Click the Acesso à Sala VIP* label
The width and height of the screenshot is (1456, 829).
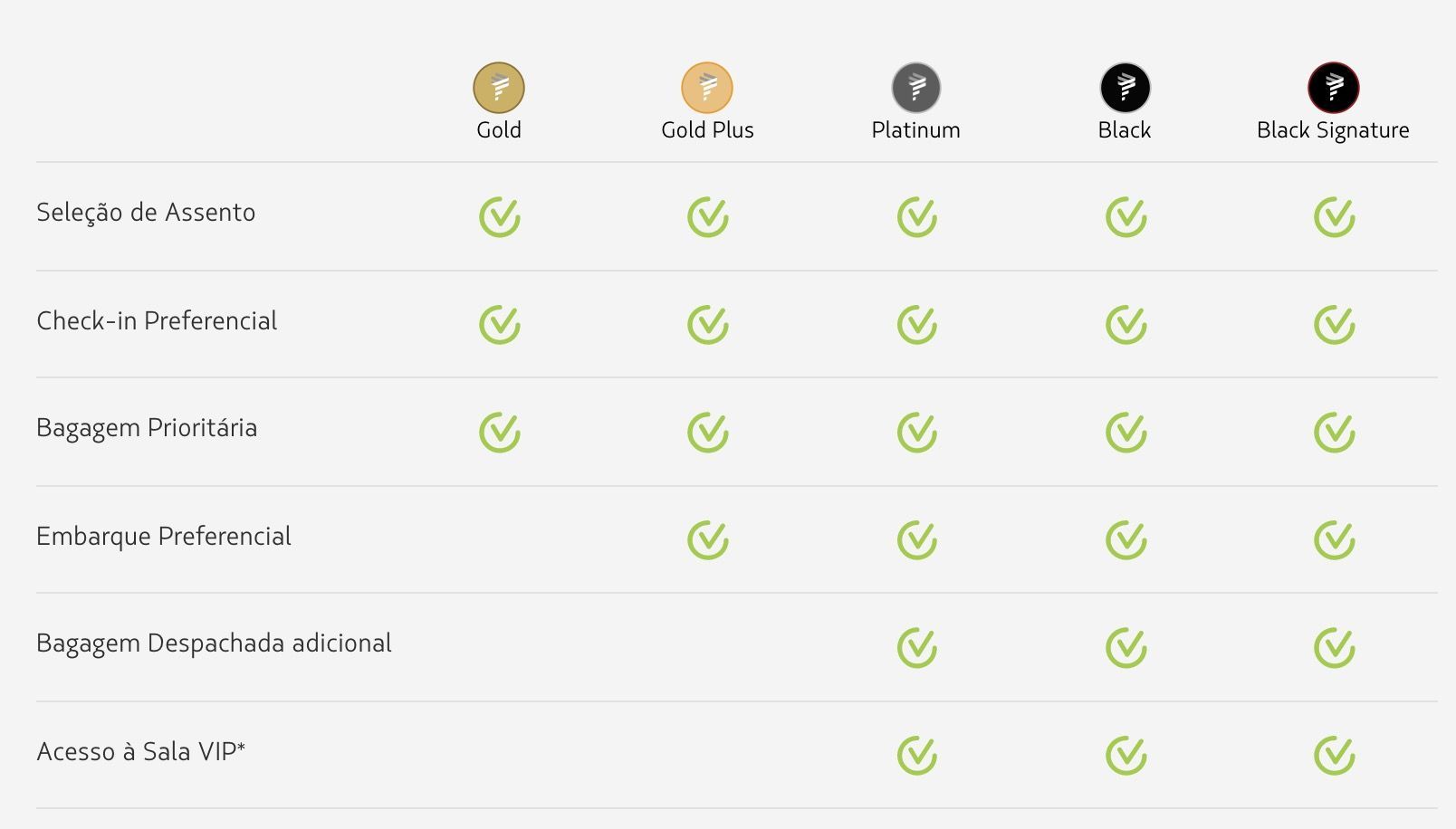click(x=141, y=751)
